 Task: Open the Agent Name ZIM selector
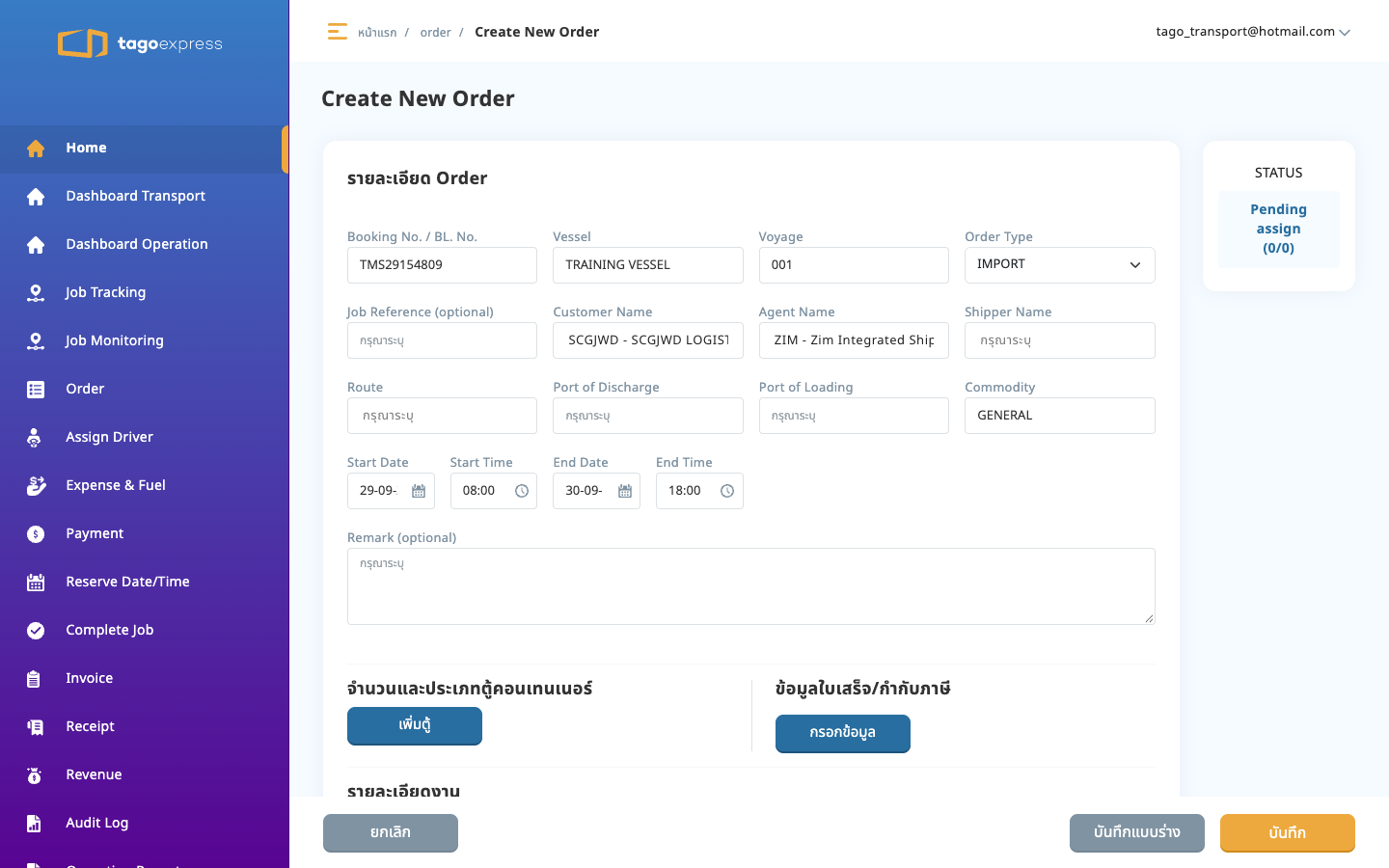point(854,340)
